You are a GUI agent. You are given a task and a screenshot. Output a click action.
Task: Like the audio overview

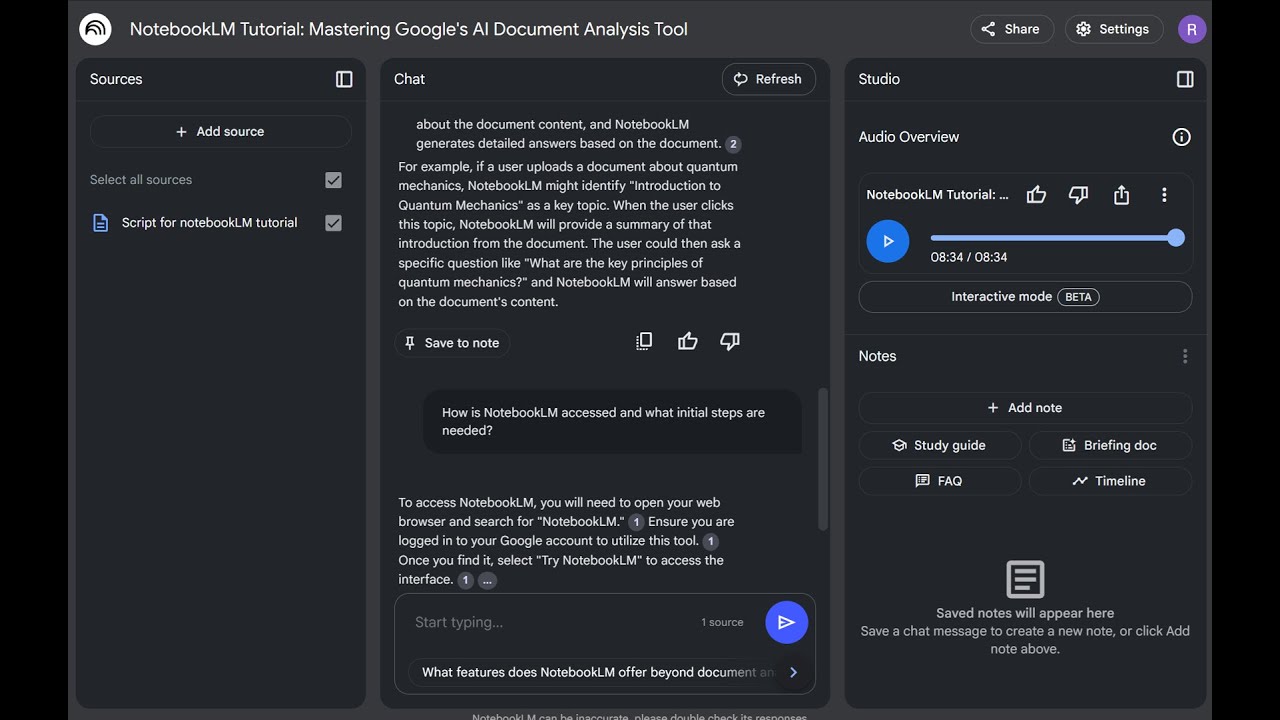(1036, 195)
